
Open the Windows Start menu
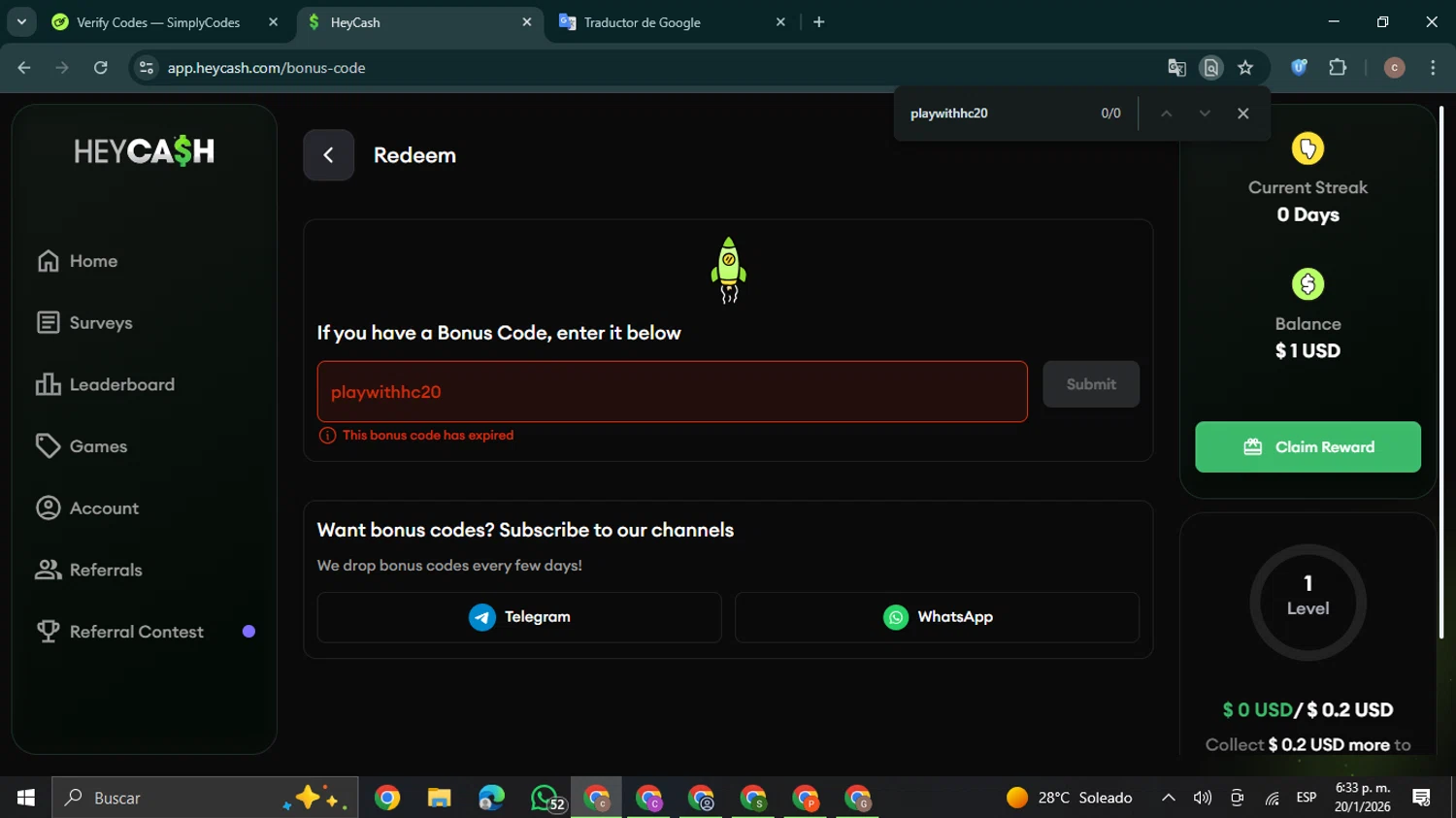(x=25, y=798)
